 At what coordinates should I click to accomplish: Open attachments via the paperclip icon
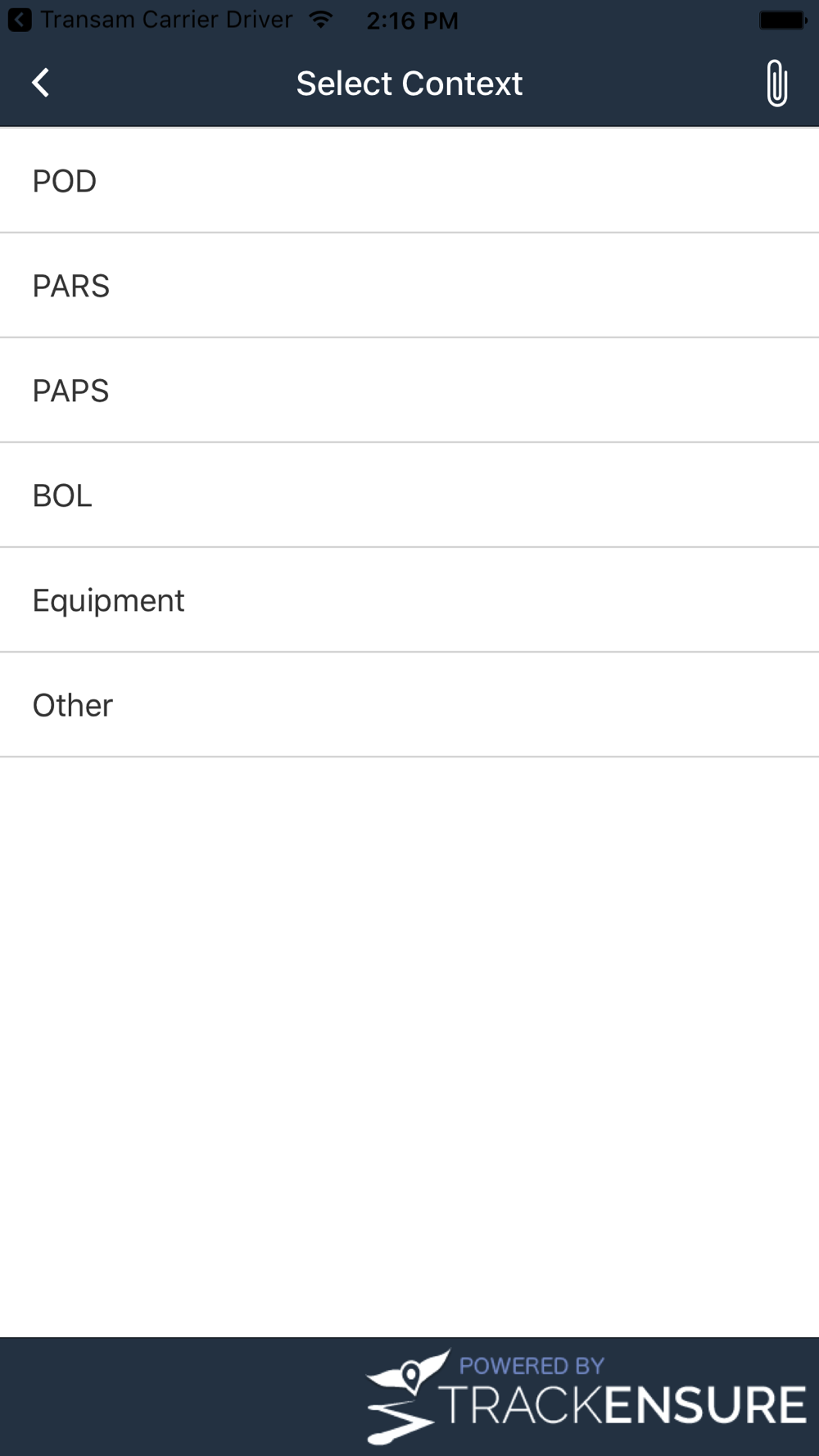tap(776, 83)
